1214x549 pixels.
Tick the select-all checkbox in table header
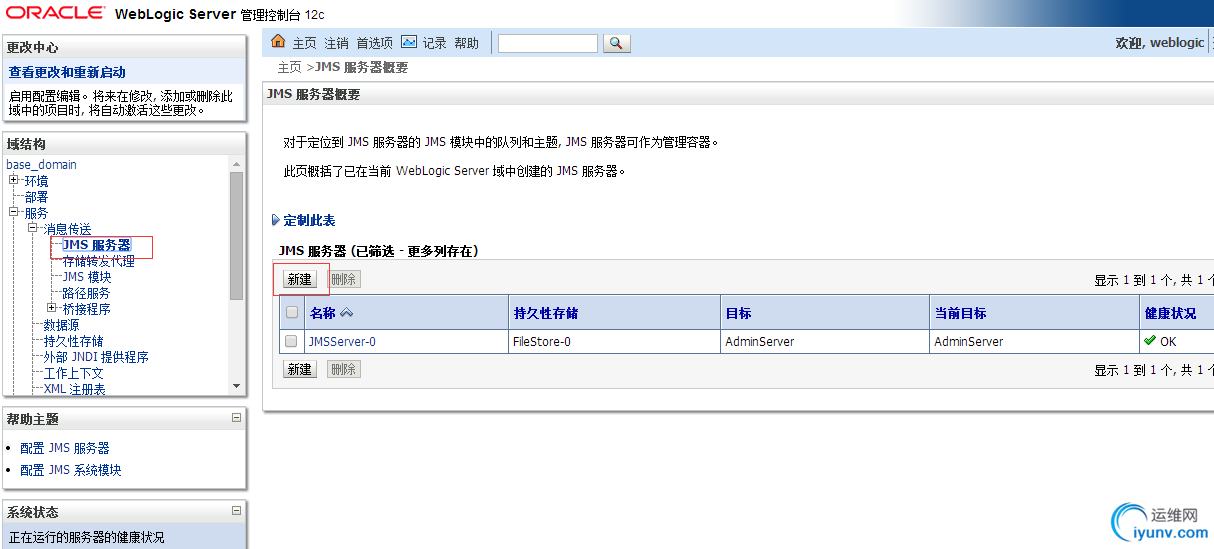click(x=292, y=312)
